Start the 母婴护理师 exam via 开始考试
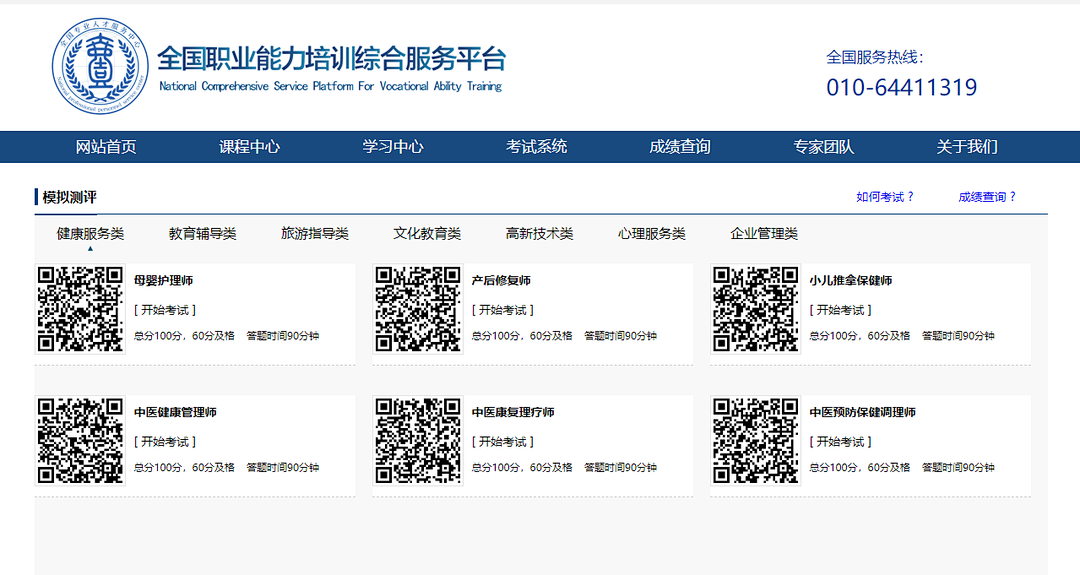Screen dimensions: 1080x575 coord(165,310)
